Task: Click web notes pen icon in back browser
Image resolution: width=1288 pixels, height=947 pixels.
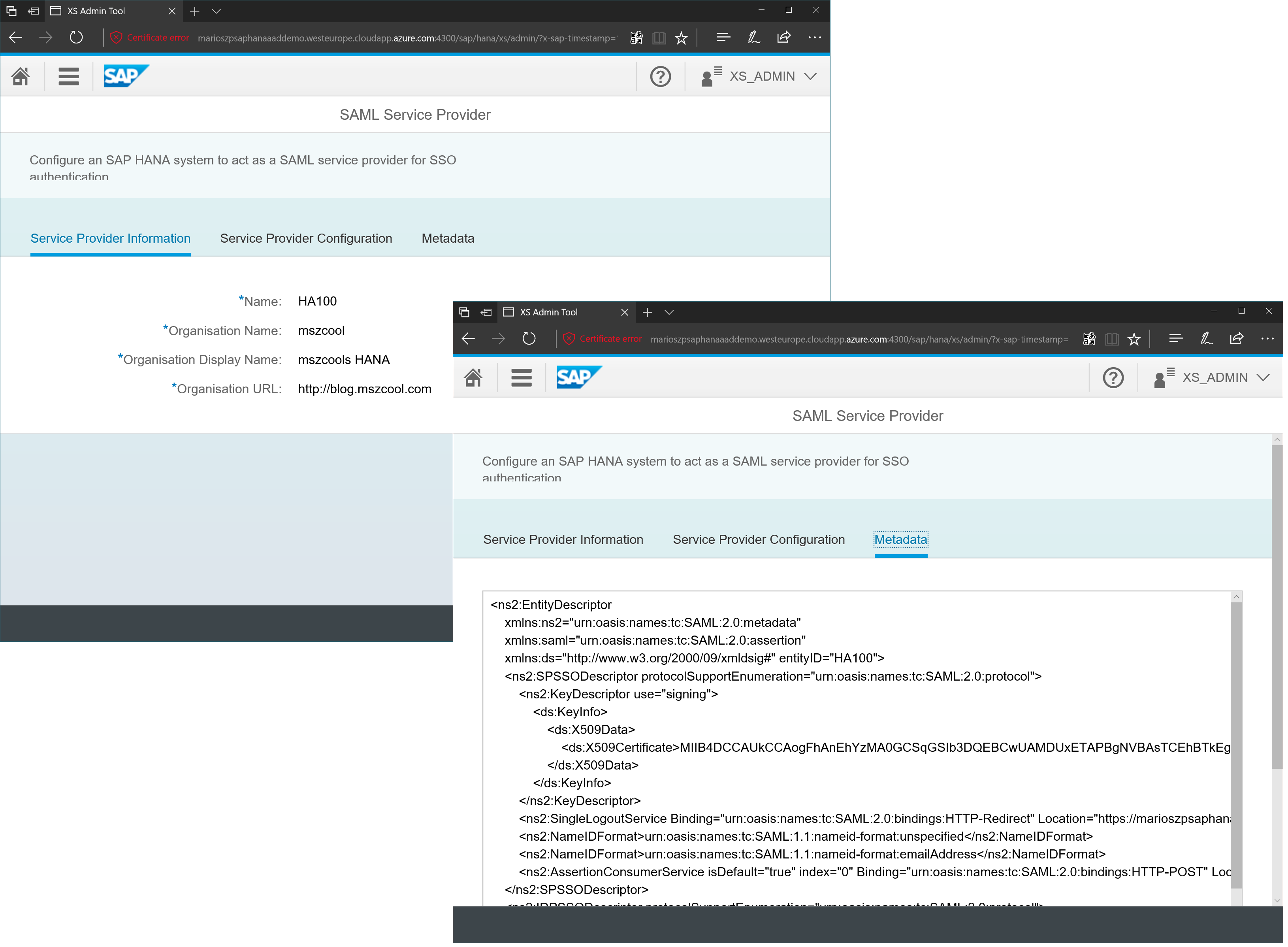Action: [x=753, y=38]
